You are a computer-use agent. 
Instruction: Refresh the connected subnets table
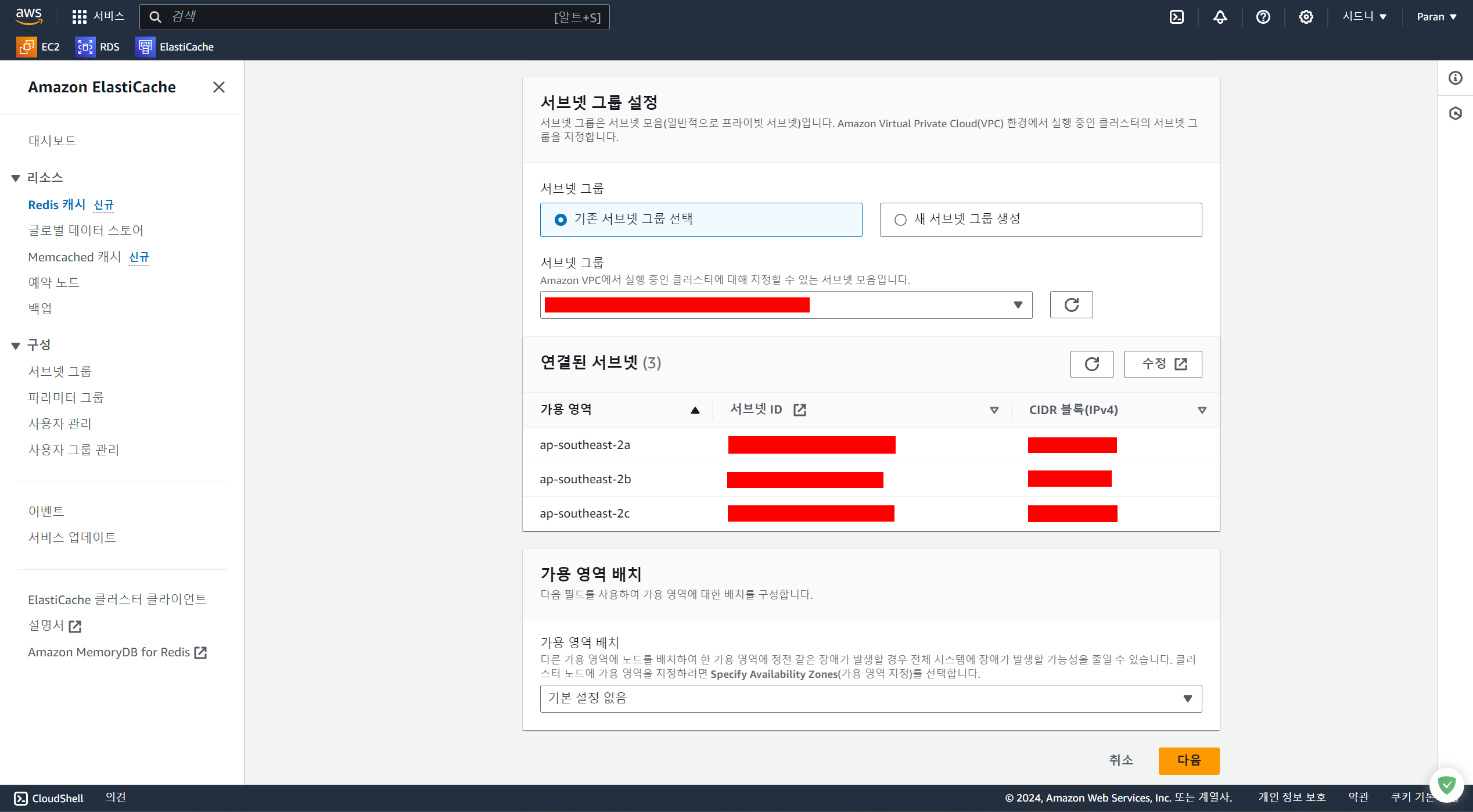[1091, 364]
